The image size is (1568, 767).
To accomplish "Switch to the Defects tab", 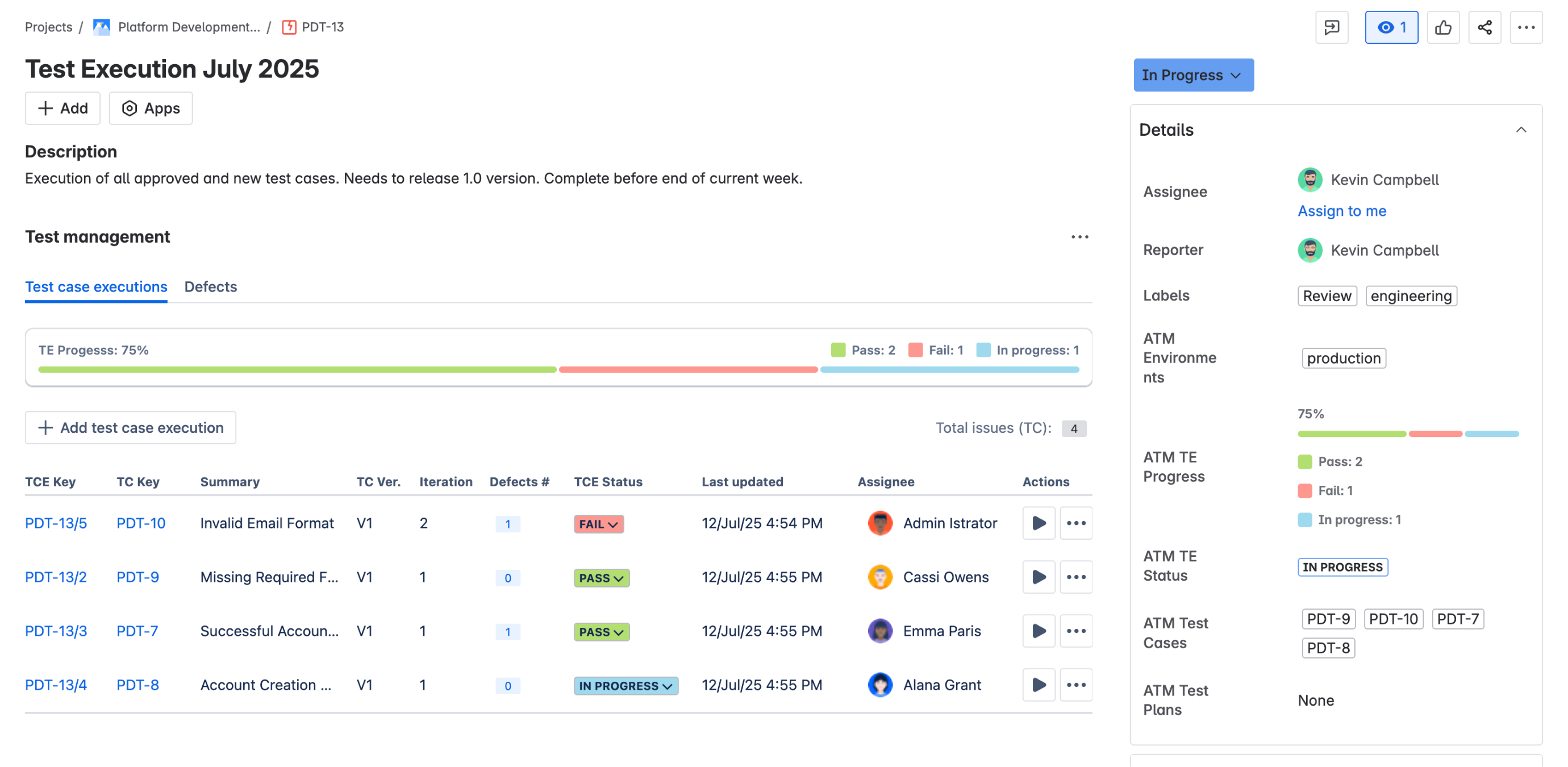I will point(210,287).
